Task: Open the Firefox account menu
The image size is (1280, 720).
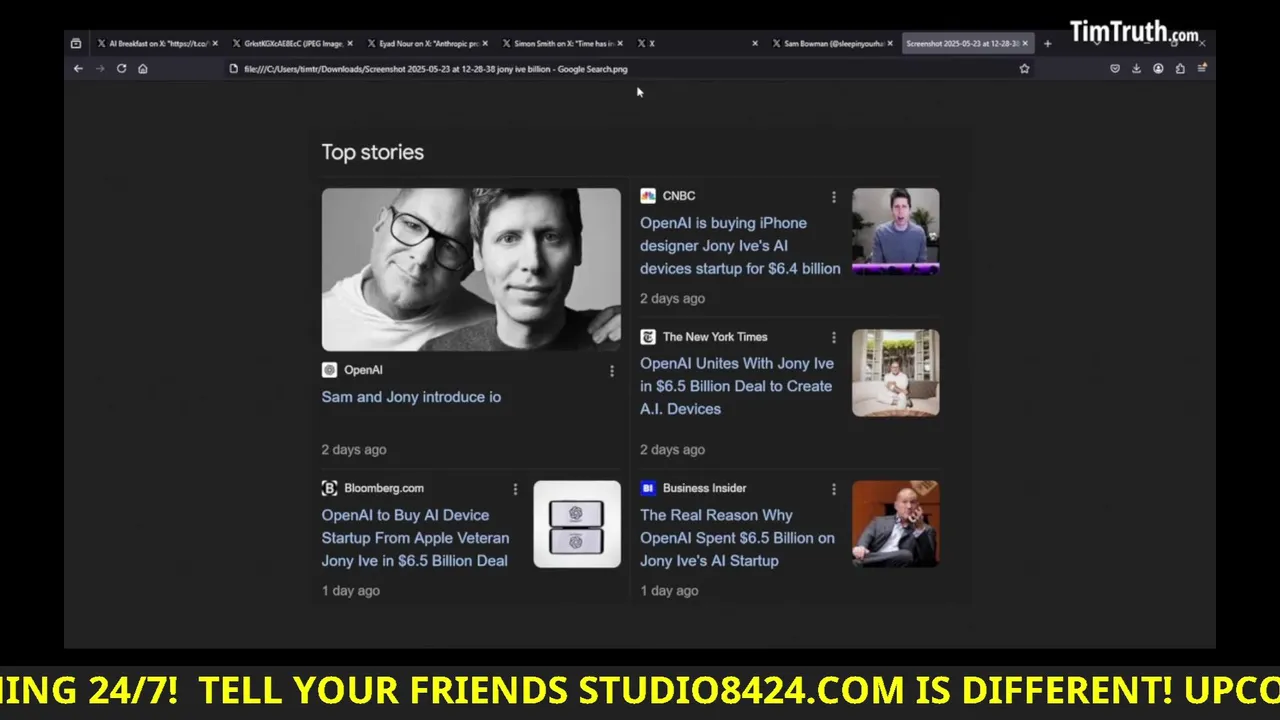Action: point(1158,69)
